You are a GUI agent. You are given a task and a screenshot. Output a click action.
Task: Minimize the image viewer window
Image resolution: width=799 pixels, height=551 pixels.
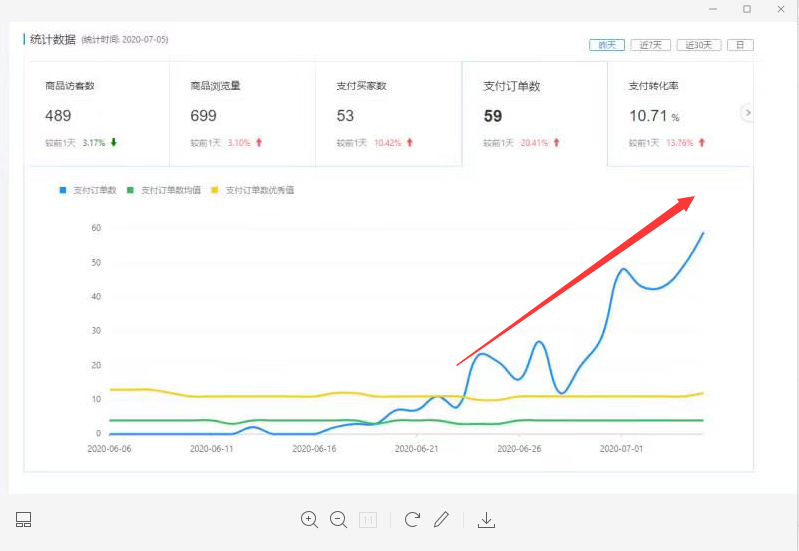pyautogui.click(x=713, y=9)
